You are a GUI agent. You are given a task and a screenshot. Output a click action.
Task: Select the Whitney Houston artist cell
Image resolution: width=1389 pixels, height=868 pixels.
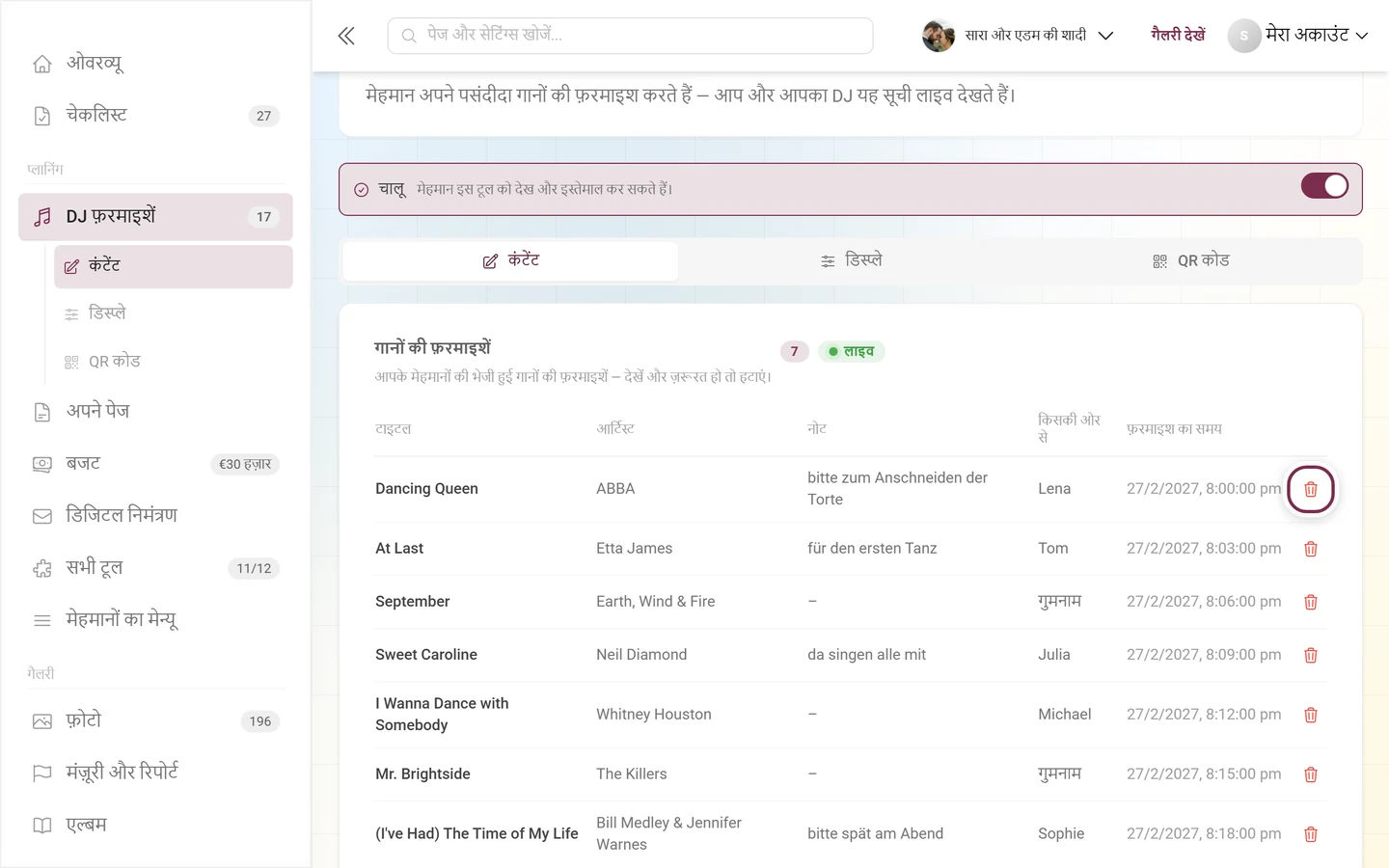click(654, 715)
